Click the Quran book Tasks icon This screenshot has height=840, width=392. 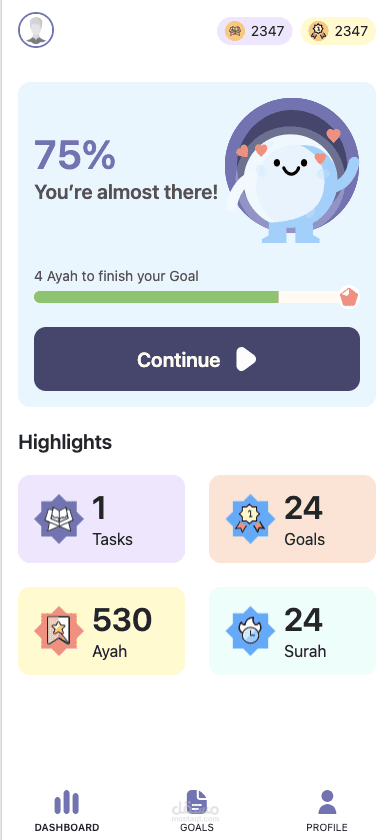[x=59, y=519]
